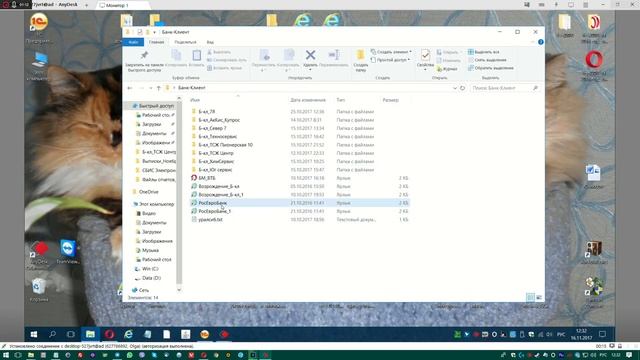640x360 pixels.
Task: Click the Properties (Свойства) checkmark icon
Action: click(425, 55)
